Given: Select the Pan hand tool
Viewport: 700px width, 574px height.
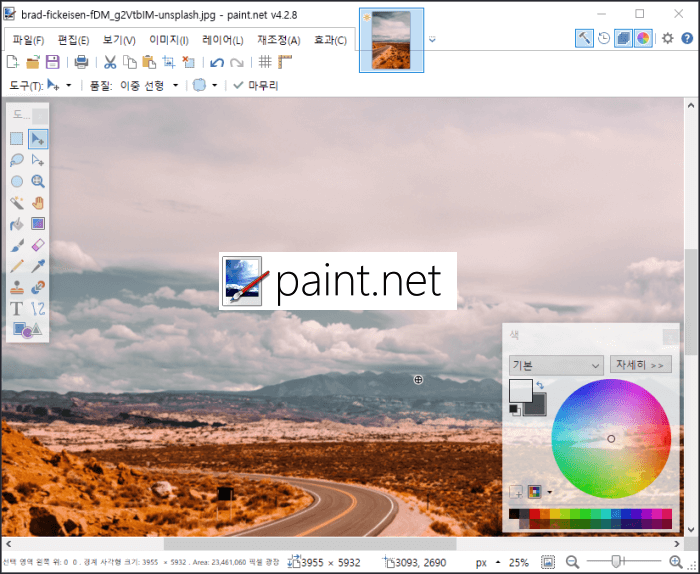Looking at the screenshot, I should click(38, 203).
